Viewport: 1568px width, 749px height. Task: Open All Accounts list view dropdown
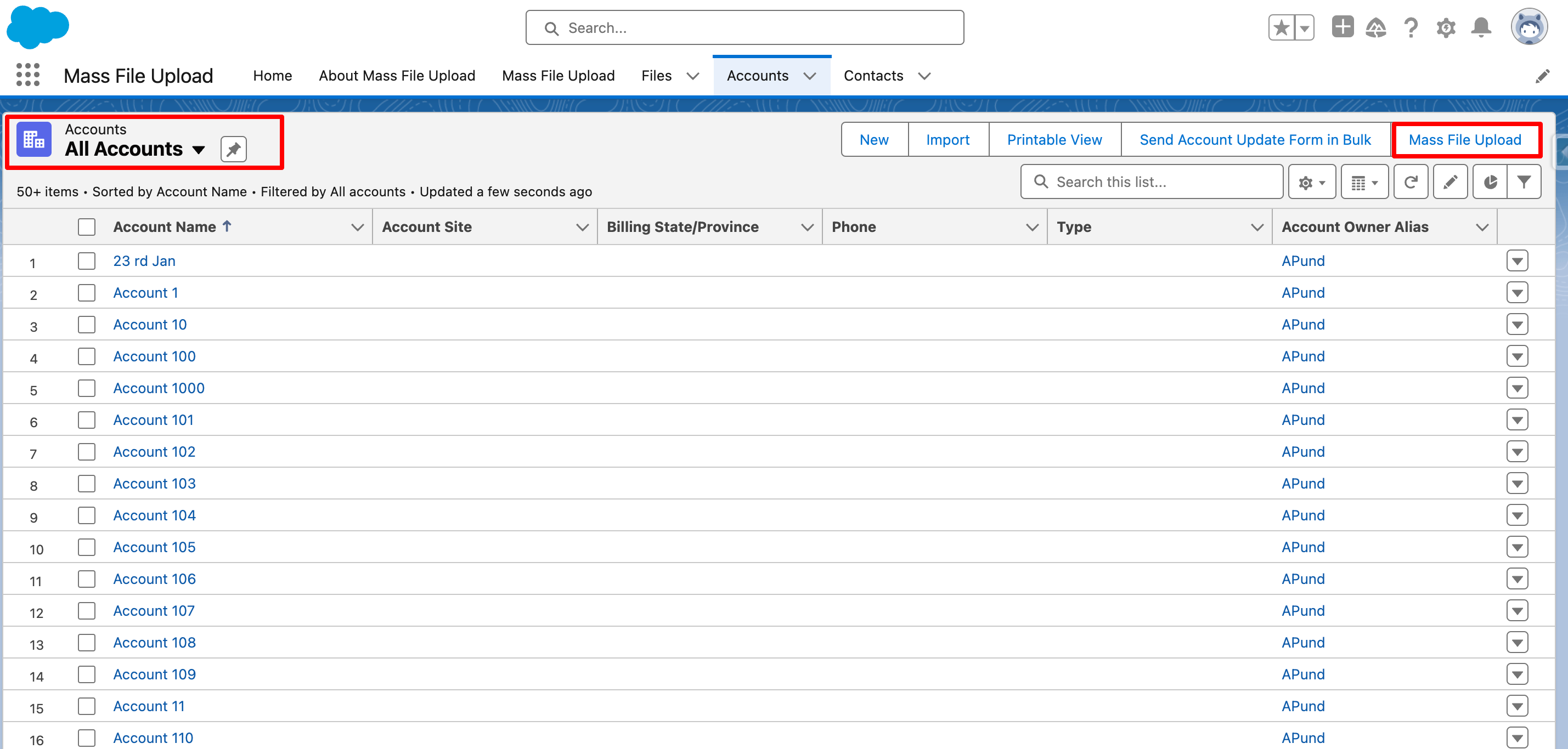pos(199,150)
